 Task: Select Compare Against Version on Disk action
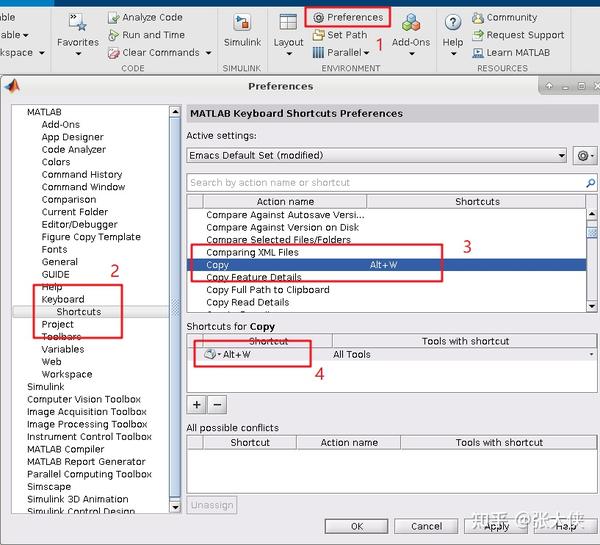tap(282, 227)
